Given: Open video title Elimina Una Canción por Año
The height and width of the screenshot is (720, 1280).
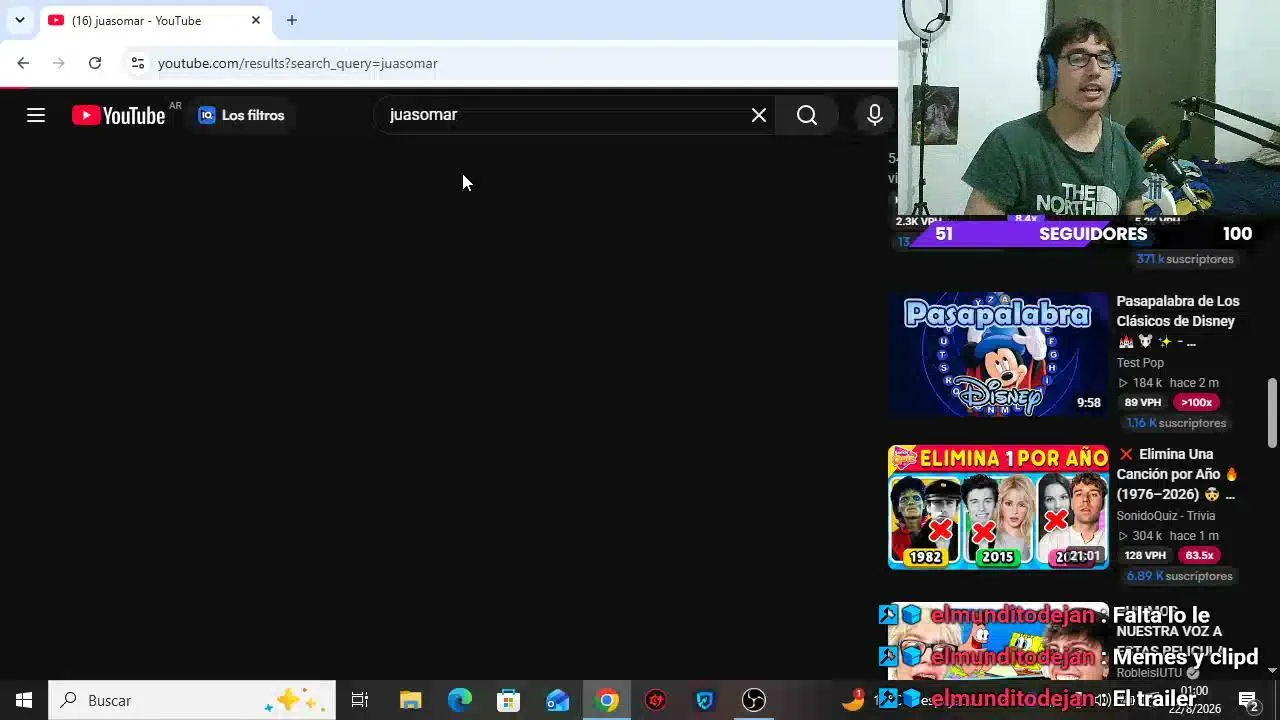Looking at the screenshot, I should coord(1178,474).
